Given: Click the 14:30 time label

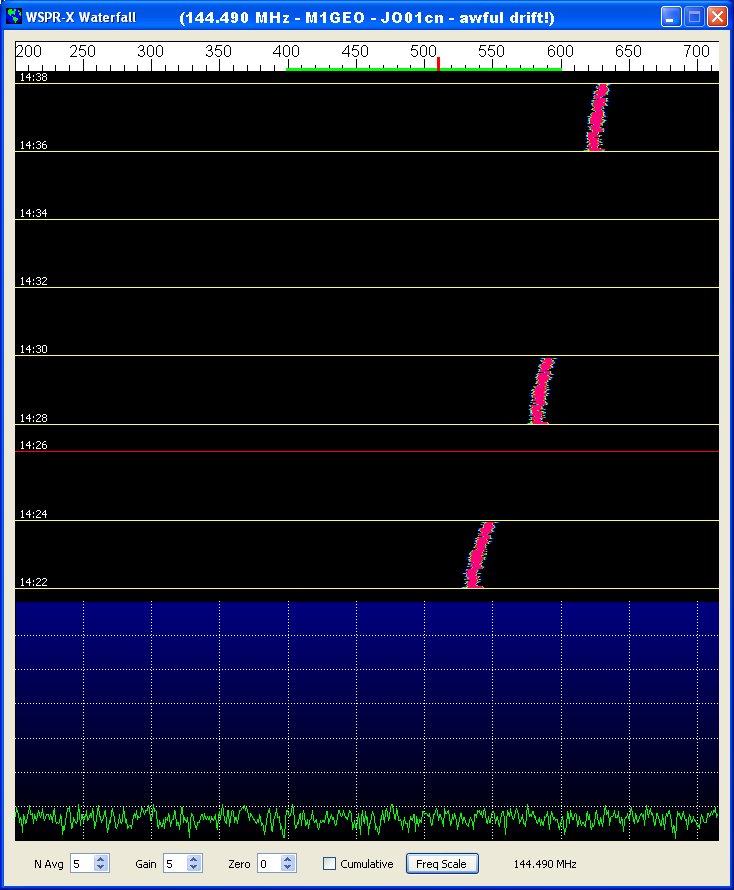Looking at the screenshot, I should [x=33, y=349].
